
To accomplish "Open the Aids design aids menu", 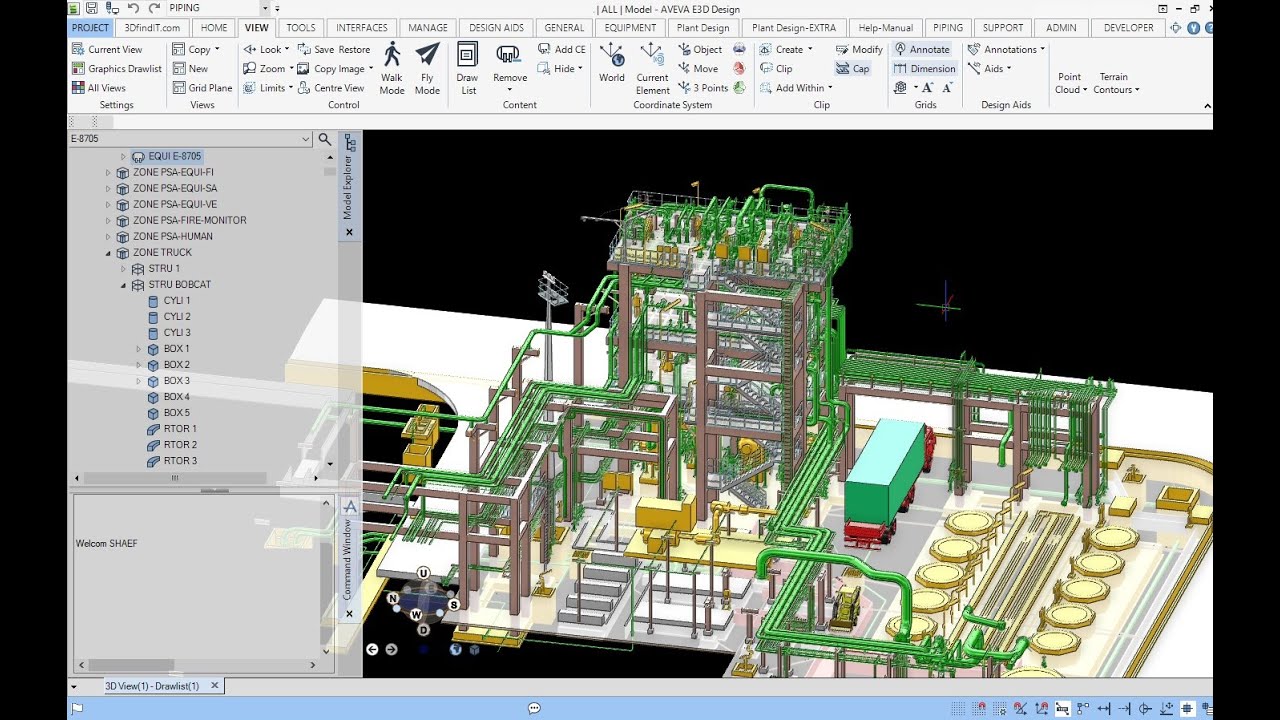I will coord(990,68).
